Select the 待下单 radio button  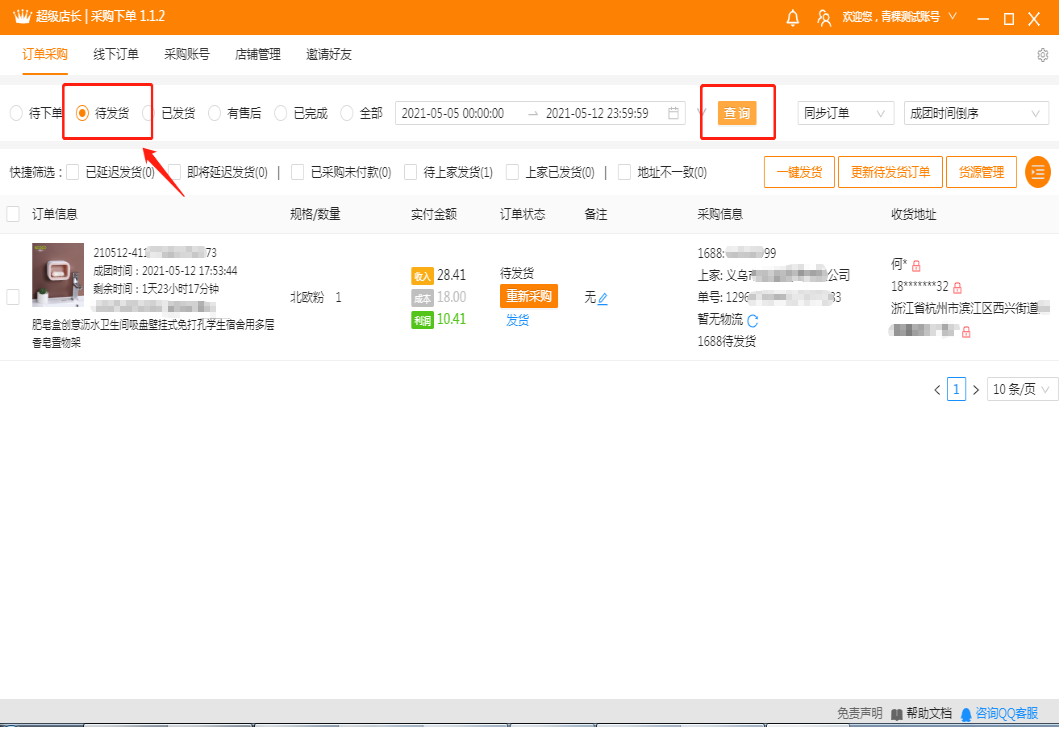tap(16, 113)
